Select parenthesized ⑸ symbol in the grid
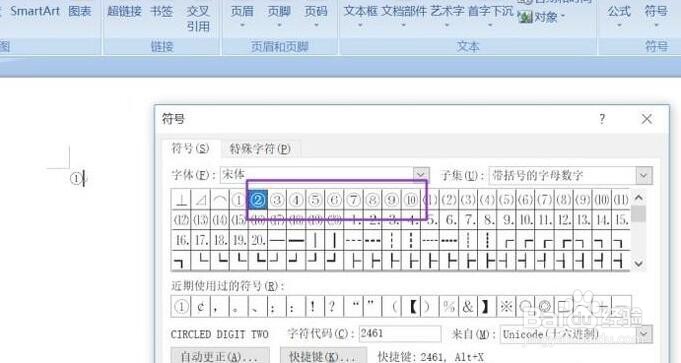Screen dimensions: 681x363 (x=506, y=200)
